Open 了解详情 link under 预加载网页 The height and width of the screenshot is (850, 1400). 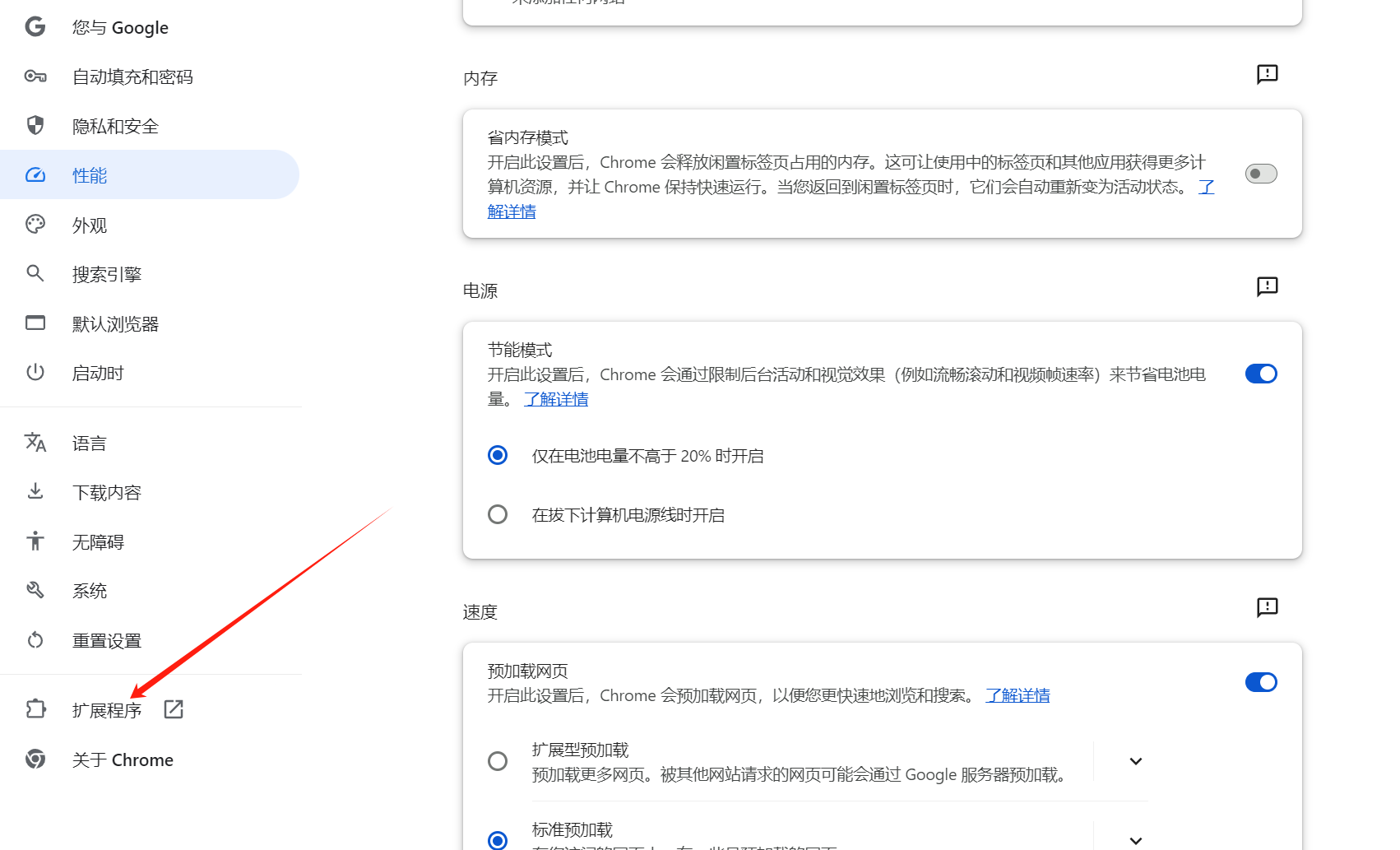click(1018, 695)
